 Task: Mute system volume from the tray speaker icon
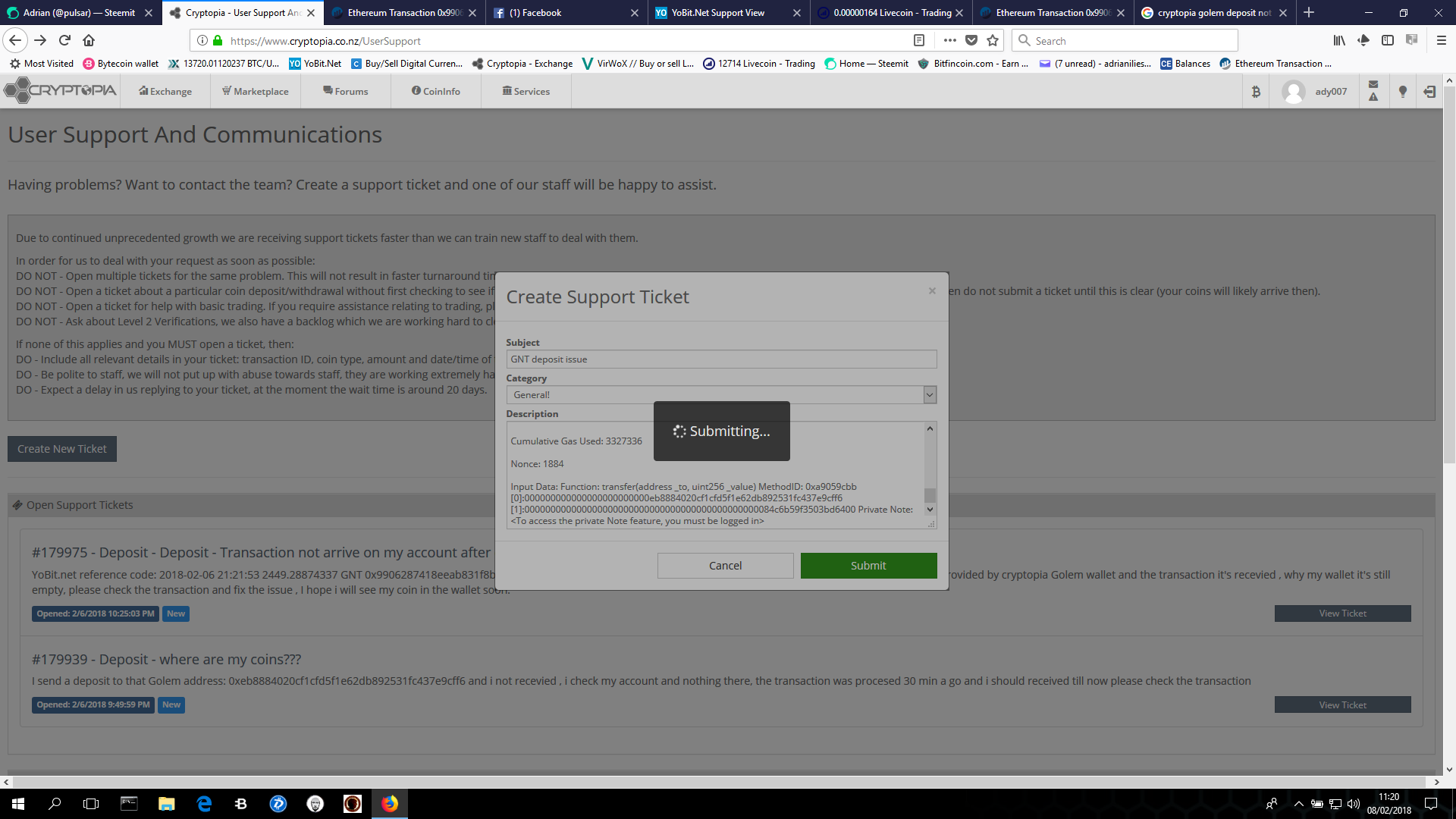coord(1353,804)
